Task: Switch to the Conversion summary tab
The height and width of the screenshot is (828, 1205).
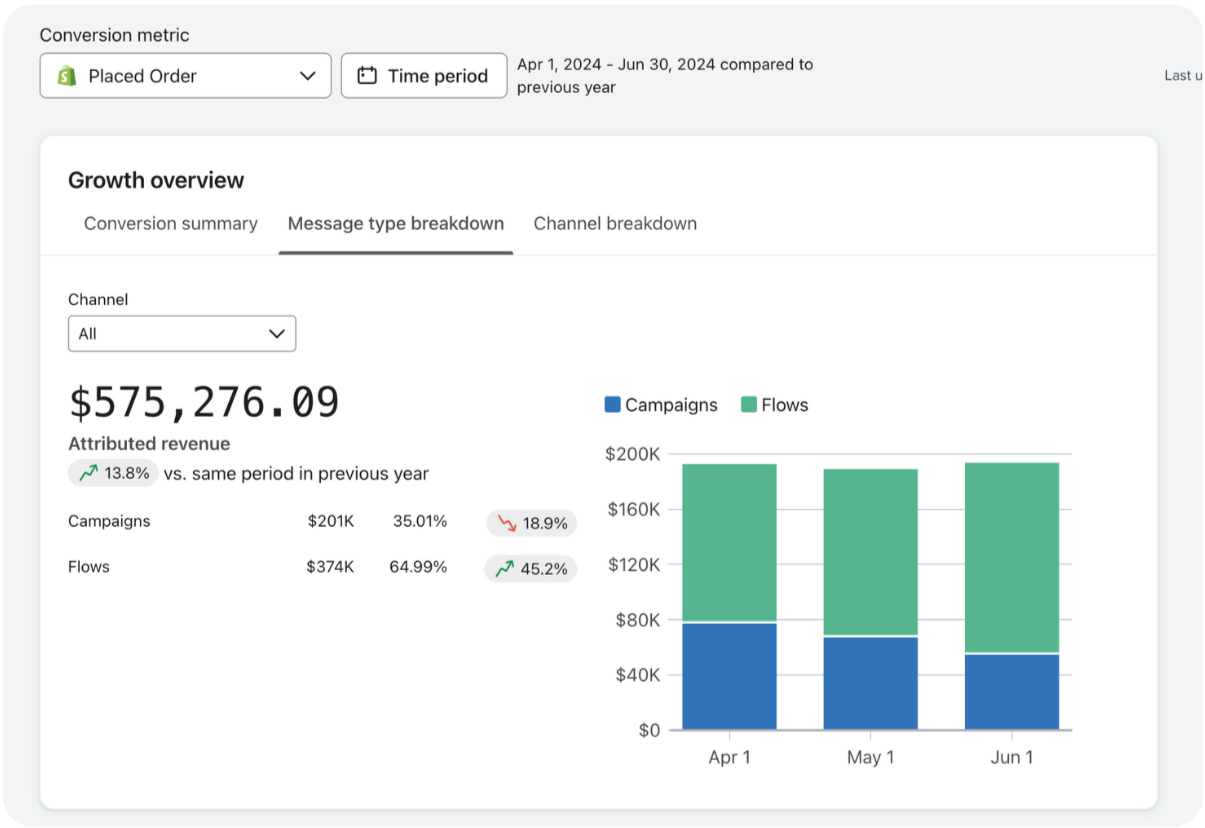Action: pyautogui.click(x=170, y=224)
